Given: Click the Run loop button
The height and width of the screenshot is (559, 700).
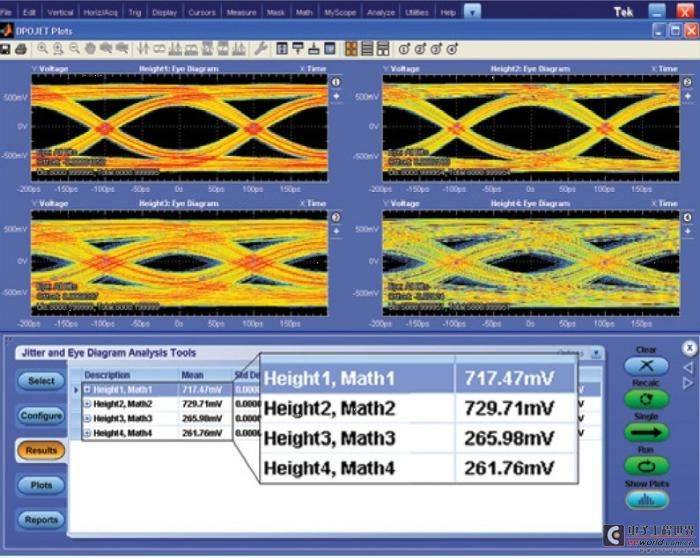Looking at the screenshot, I should tap(646, 467).
